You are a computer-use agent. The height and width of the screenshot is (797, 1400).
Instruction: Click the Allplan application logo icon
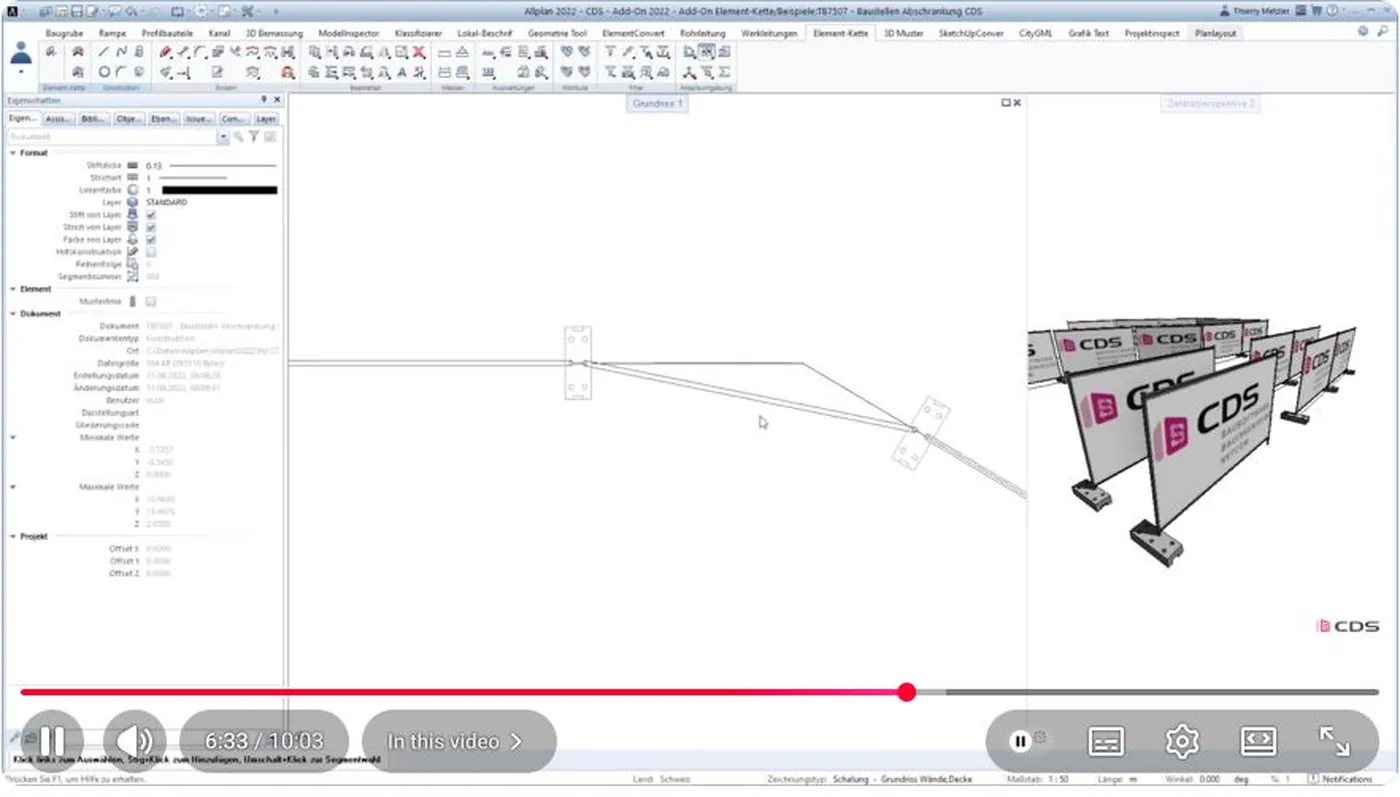[12, 11]
